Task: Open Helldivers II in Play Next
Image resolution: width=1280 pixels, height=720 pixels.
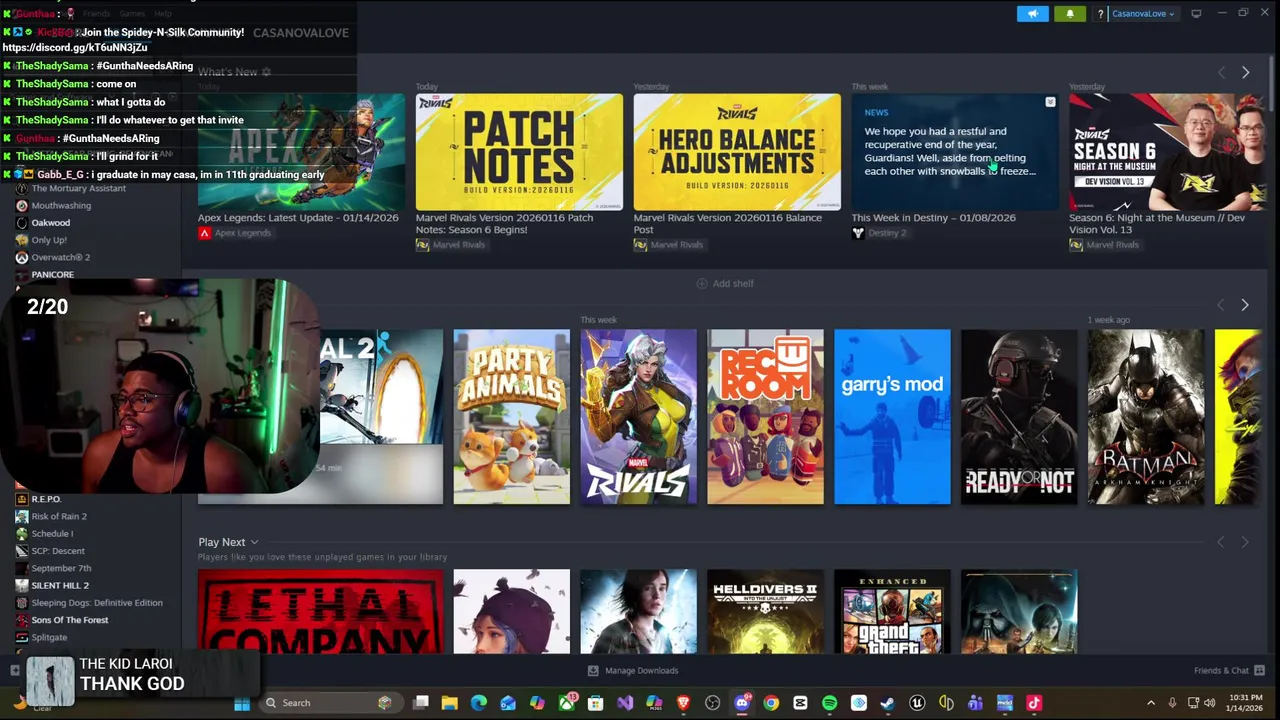Action: tap(765, 612)
